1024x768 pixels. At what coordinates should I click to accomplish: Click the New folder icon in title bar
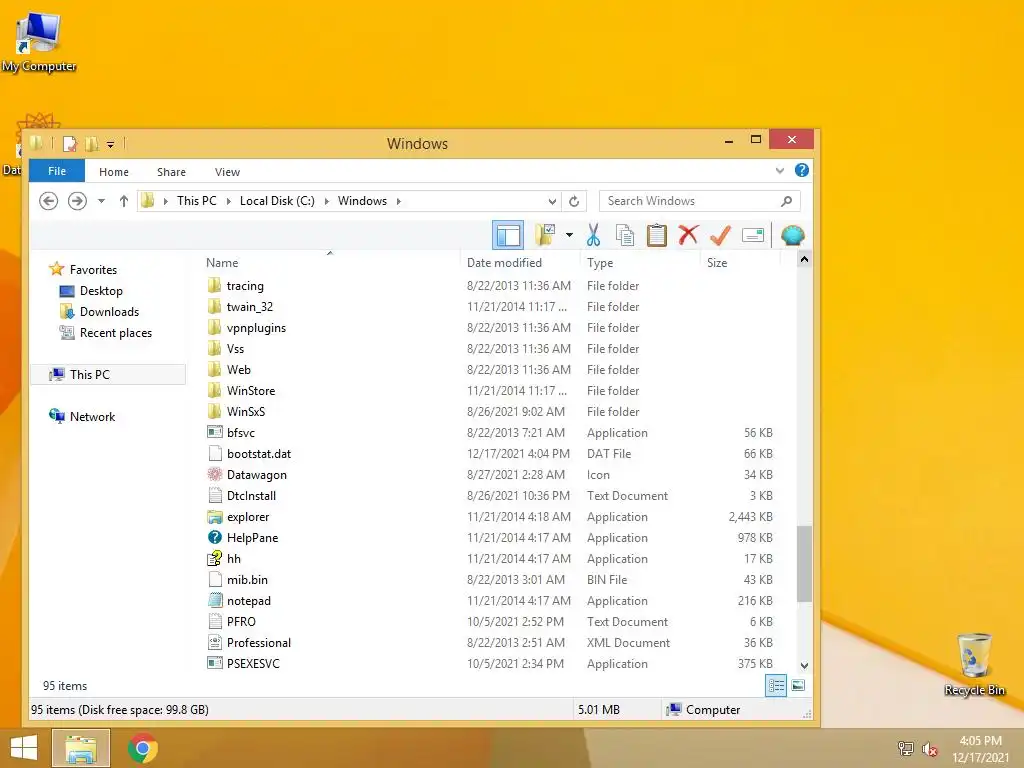[91, 143]
